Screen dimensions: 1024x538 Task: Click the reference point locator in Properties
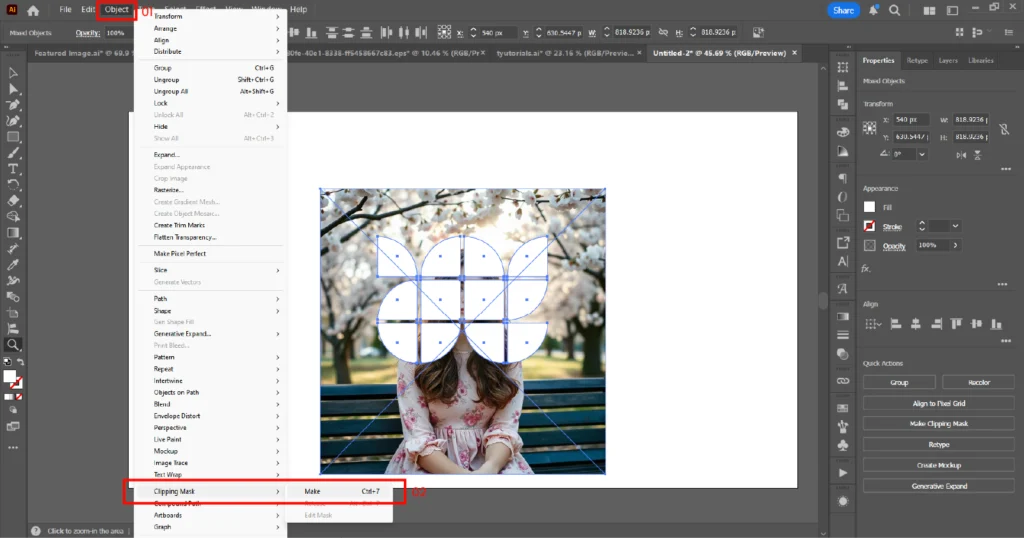pyautogui.click(x=869, y=128)
